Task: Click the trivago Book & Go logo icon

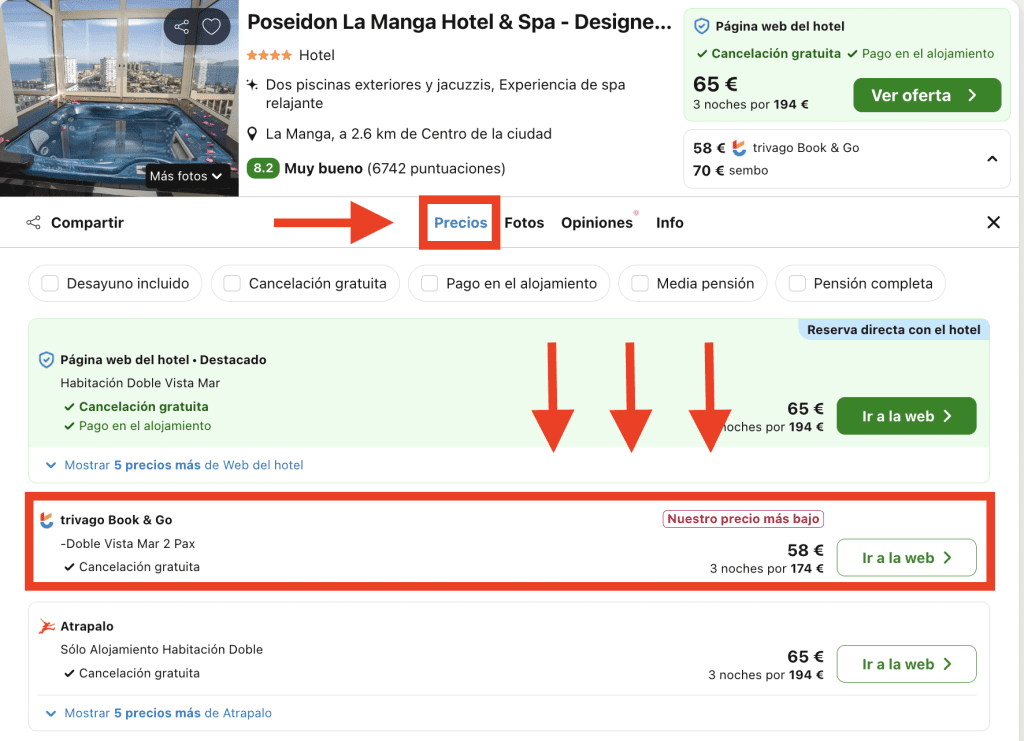Action: pyautogui.click(x=47, y=520)
